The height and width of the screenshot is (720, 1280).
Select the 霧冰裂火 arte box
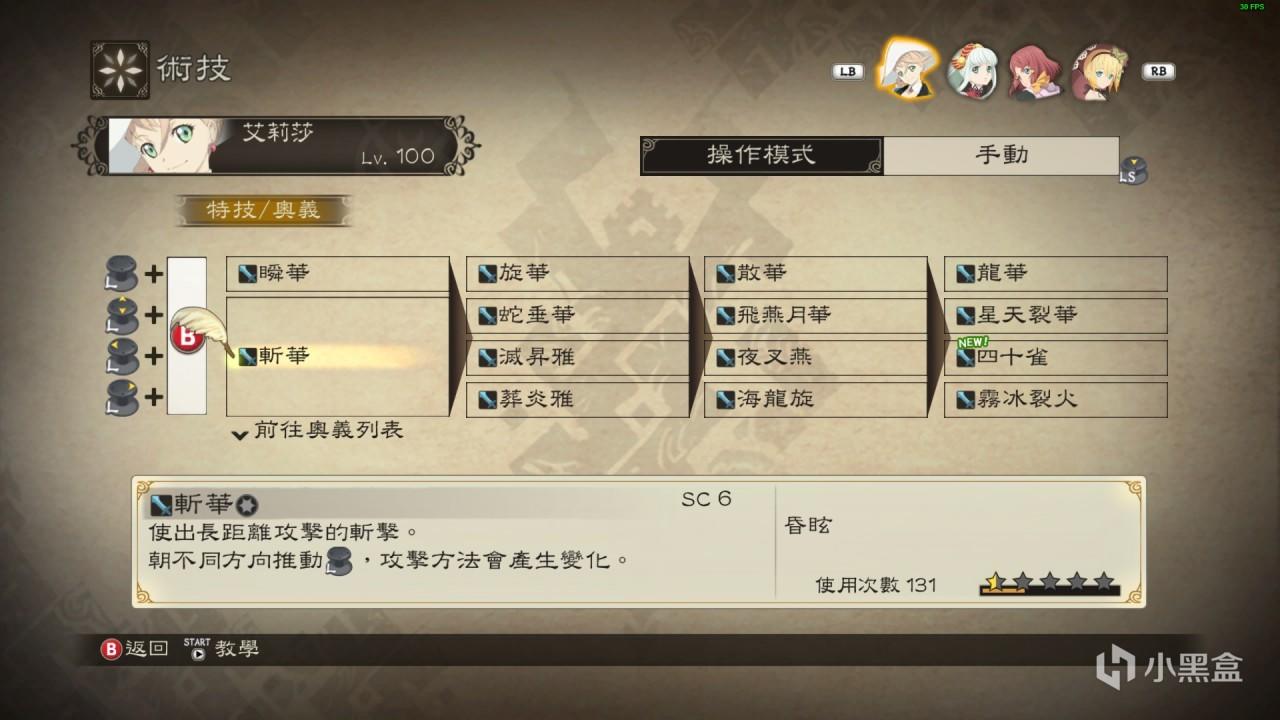tap(1056, 400)
